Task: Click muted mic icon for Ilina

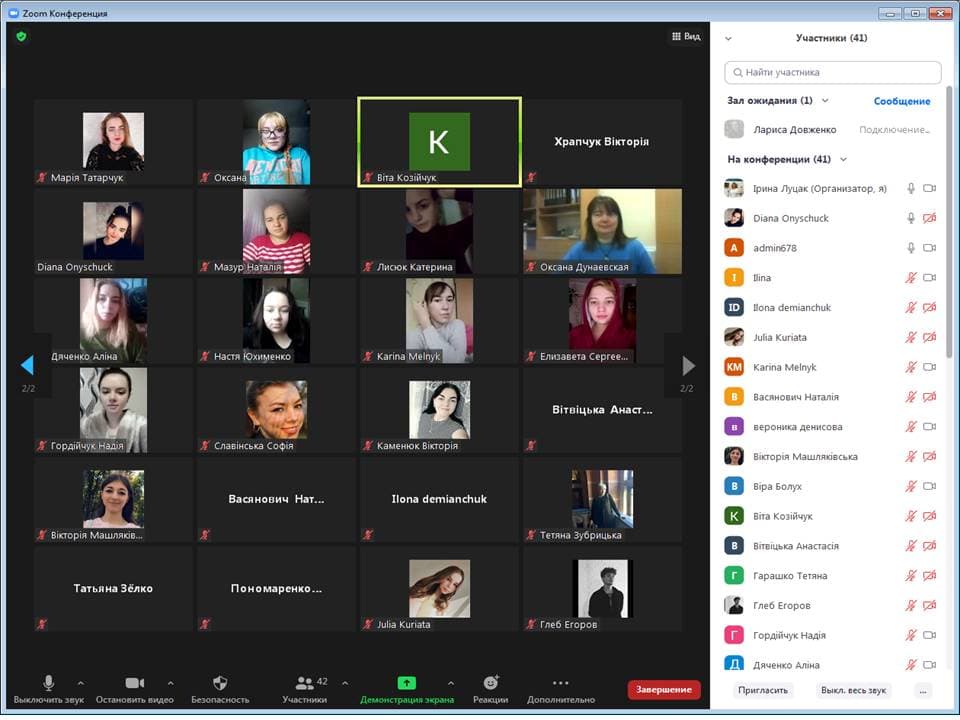Action: pyautogui.click(x=910, y=278)
